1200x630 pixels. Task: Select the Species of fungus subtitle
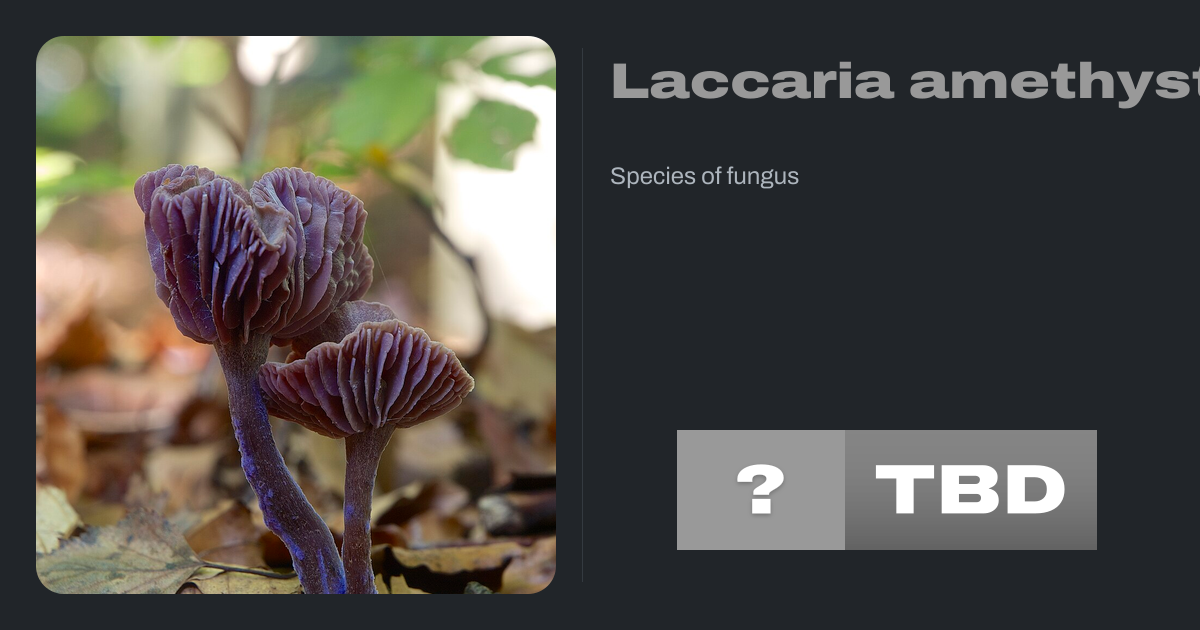(704, 177)
